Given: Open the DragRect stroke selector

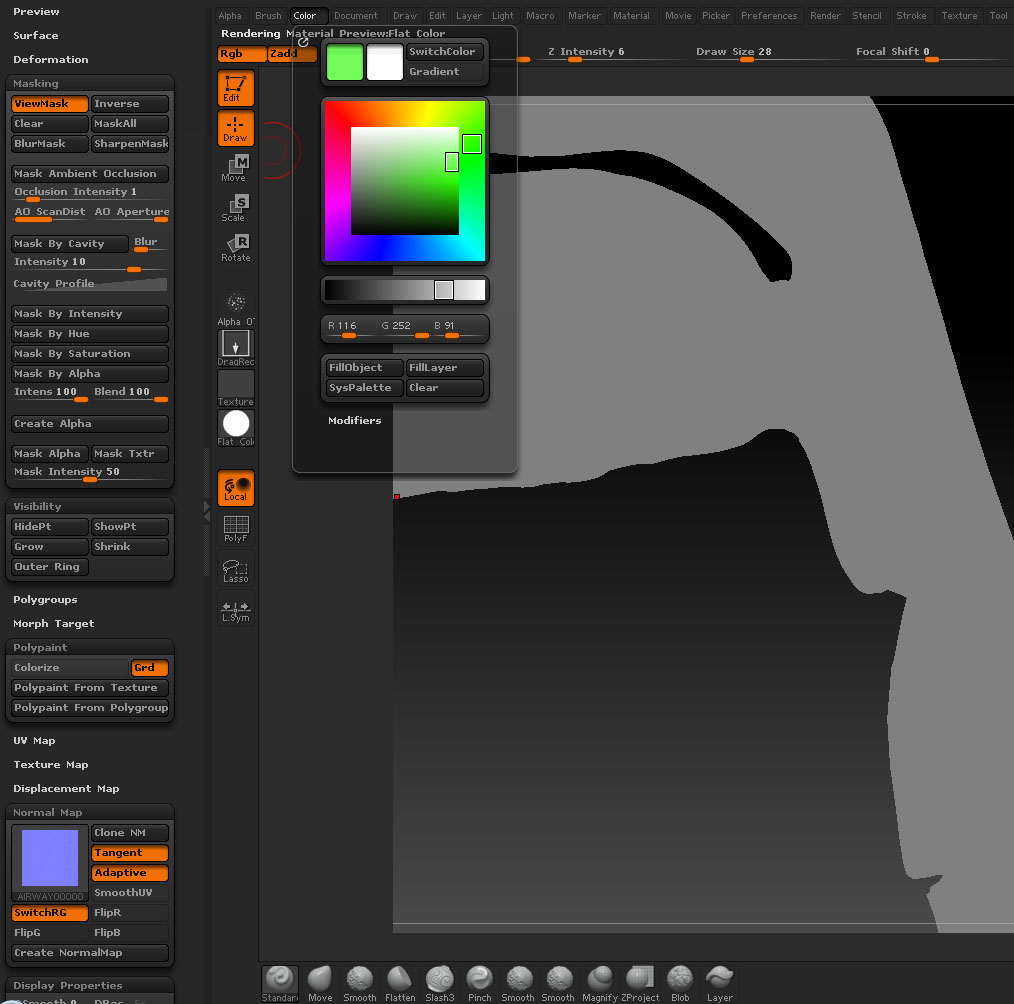Looking at the screenshot, I should coord(235,348).
